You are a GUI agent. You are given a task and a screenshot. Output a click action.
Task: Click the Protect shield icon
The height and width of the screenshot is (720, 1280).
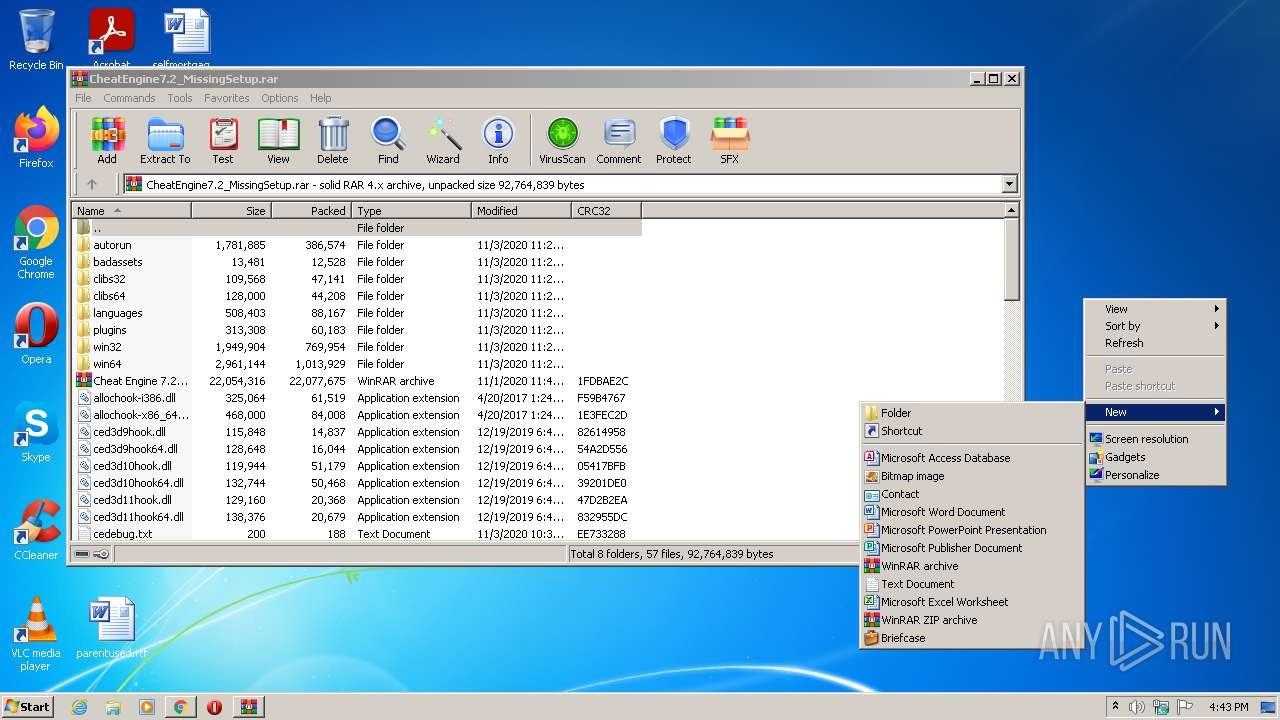pyautogui.click(x=674, y=140)
